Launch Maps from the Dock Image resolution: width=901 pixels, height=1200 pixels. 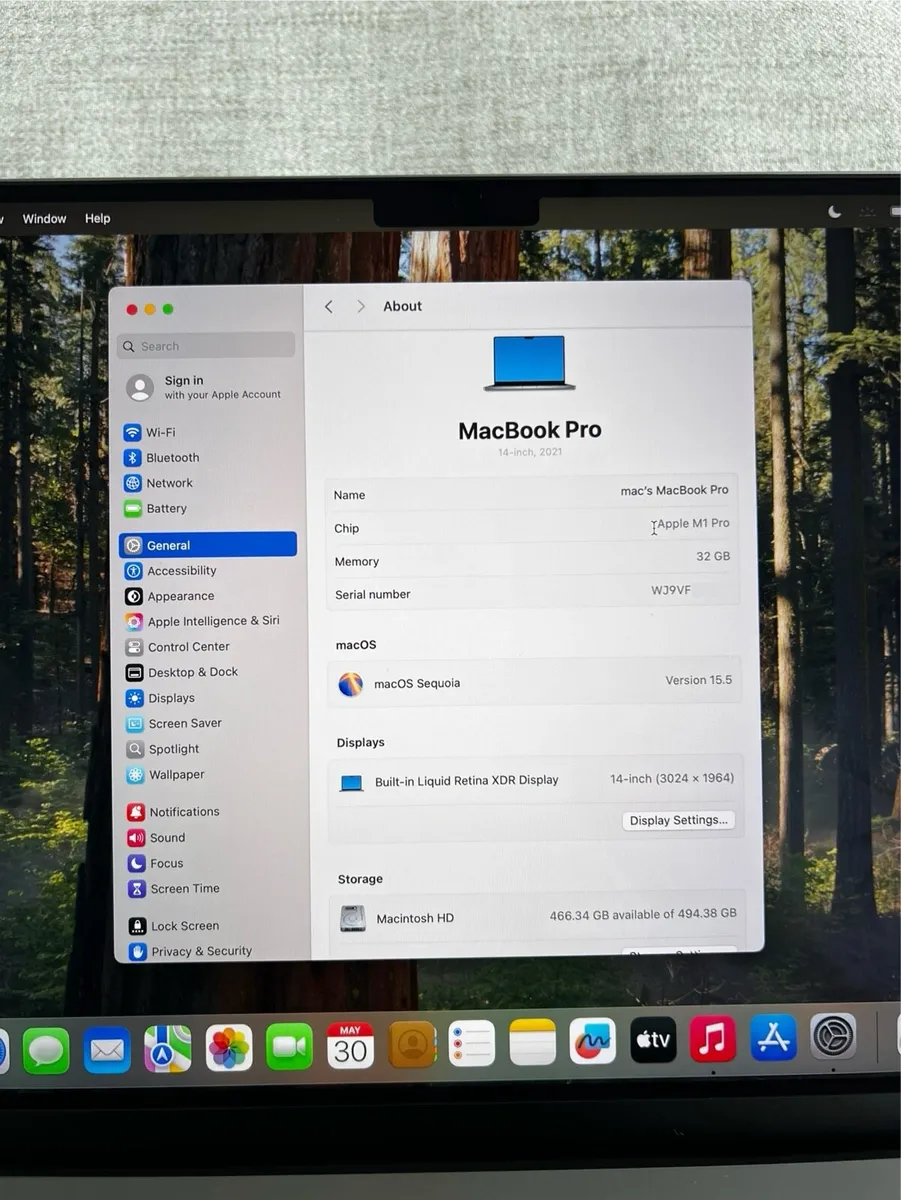(x=168, y=1049)
